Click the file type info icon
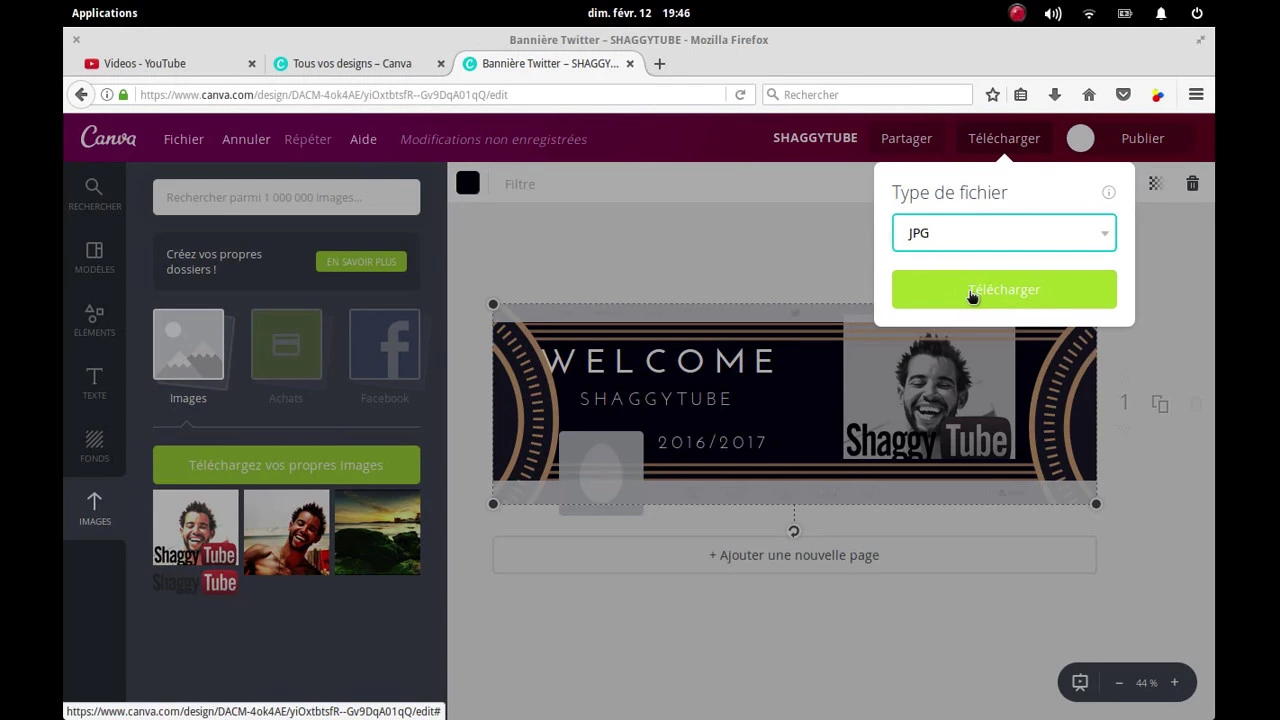The width and height of the screenshot is (1280, 720). 1108,193
